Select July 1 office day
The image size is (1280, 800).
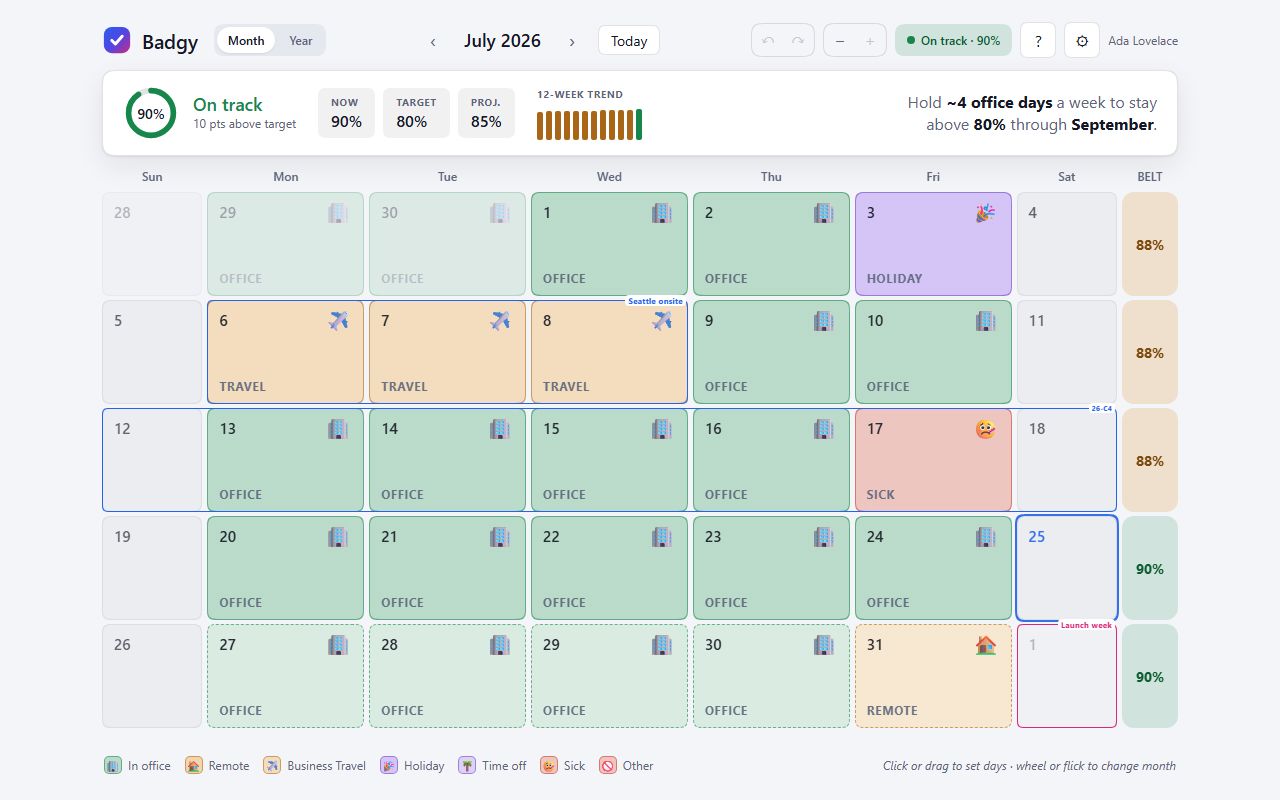tap(609, 244)
